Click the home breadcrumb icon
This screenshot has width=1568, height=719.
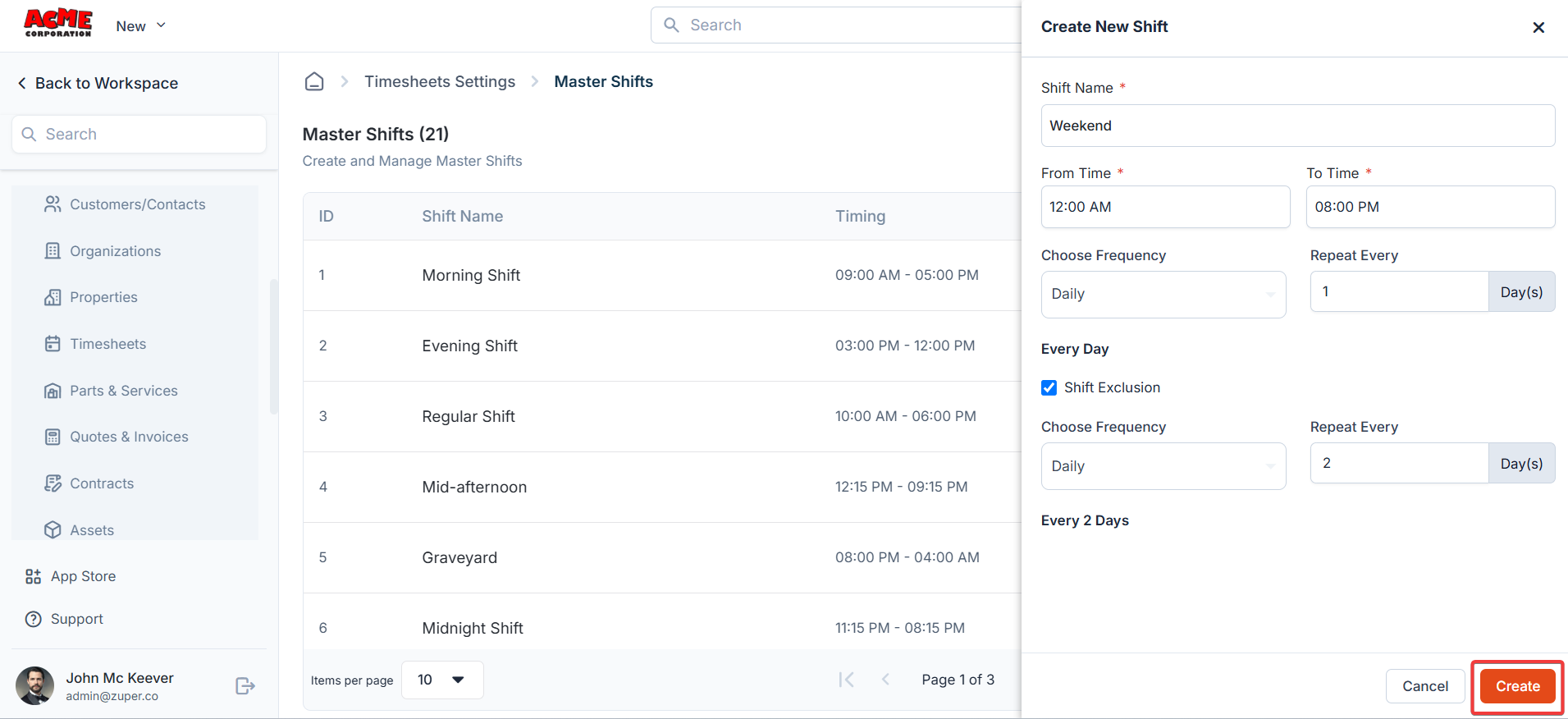point(314,81)
